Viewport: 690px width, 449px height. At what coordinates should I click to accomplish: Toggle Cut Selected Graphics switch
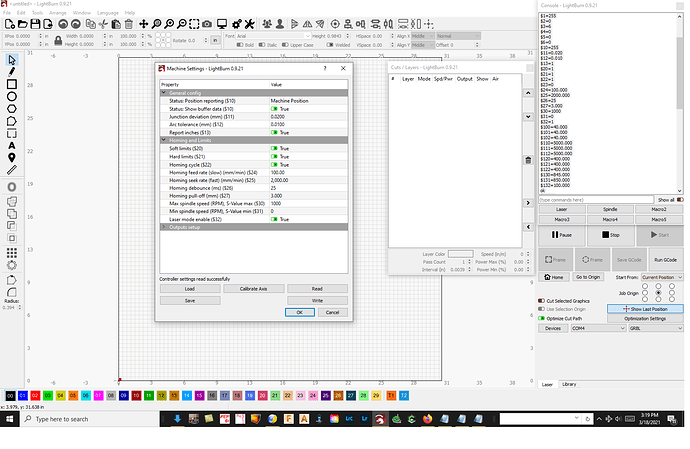point(542,301)
